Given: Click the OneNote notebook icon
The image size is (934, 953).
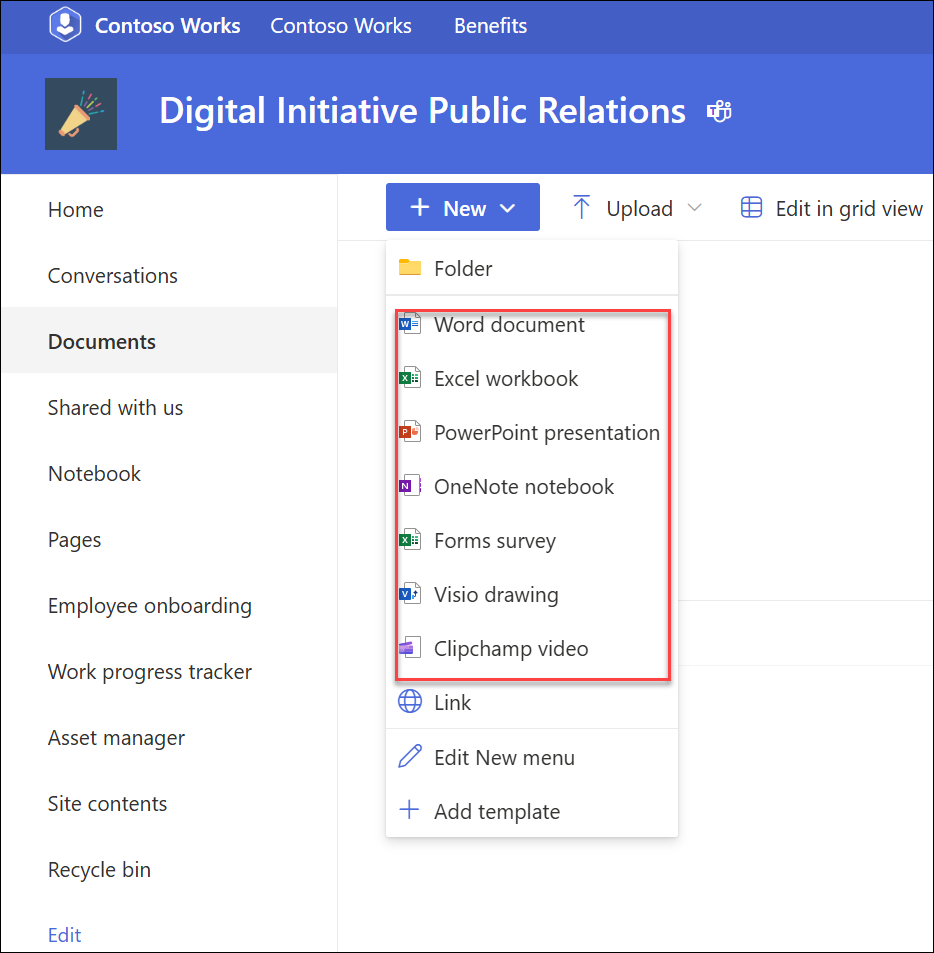Looking at the screenshot, I should [x=409, y=487].
